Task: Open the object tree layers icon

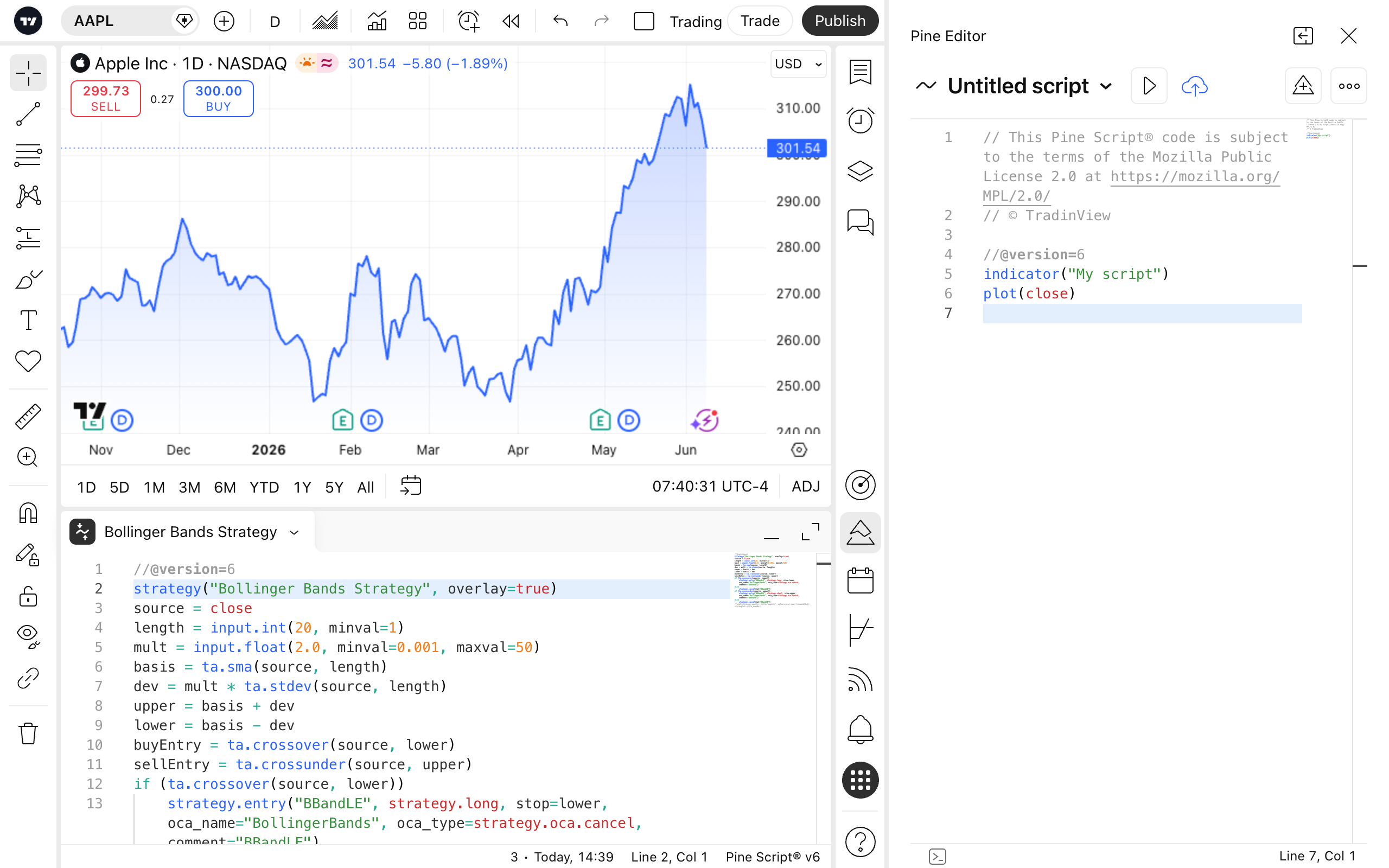Action: pos(860,170)
